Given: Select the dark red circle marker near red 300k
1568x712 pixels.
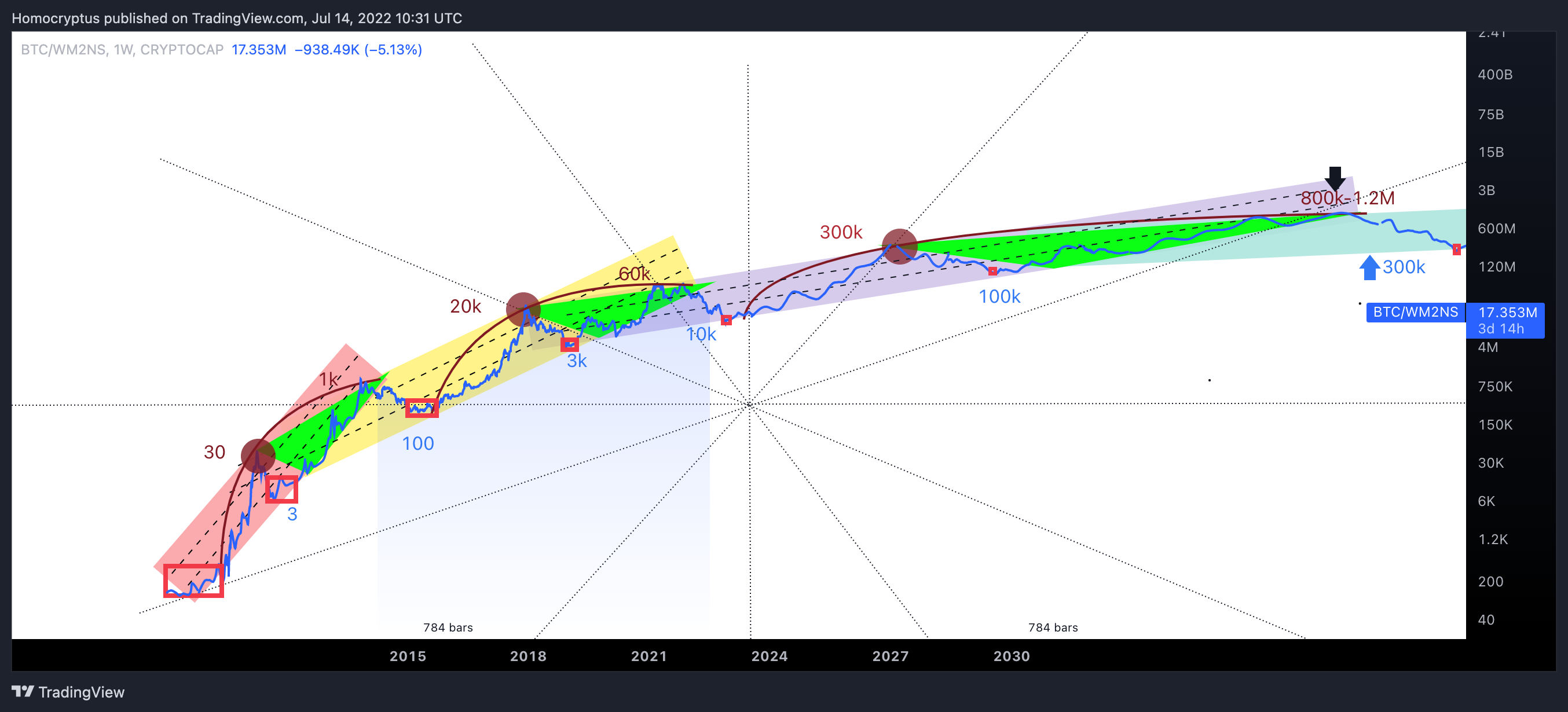Looking at the screenshot, I should point(900,246).
